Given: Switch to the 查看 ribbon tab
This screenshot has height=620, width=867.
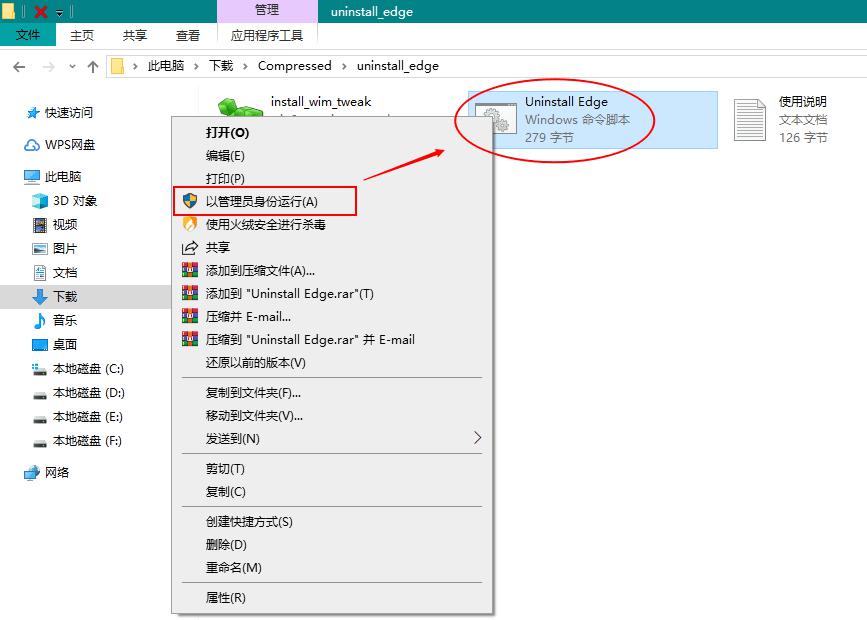Looking at the screenshot, I should point(188,35).
